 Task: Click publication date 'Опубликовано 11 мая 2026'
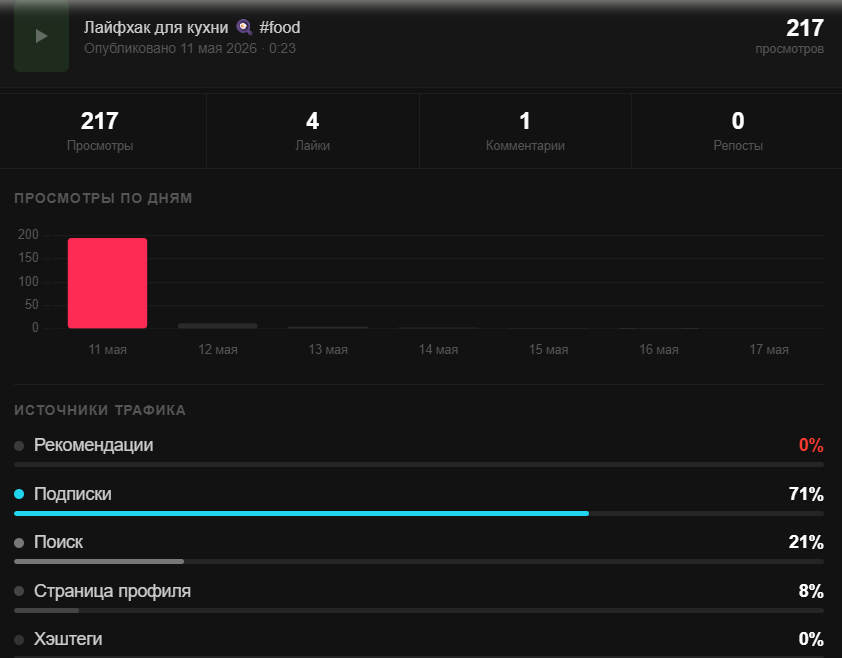click(170, 48)
